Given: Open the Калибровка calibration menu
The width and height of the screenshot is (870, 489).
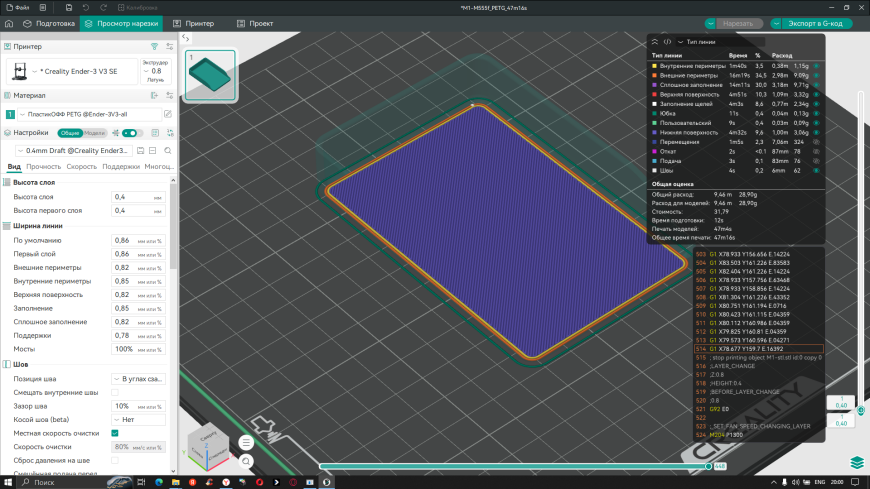Looking at the screenshot, I should [x=138, y=8].
